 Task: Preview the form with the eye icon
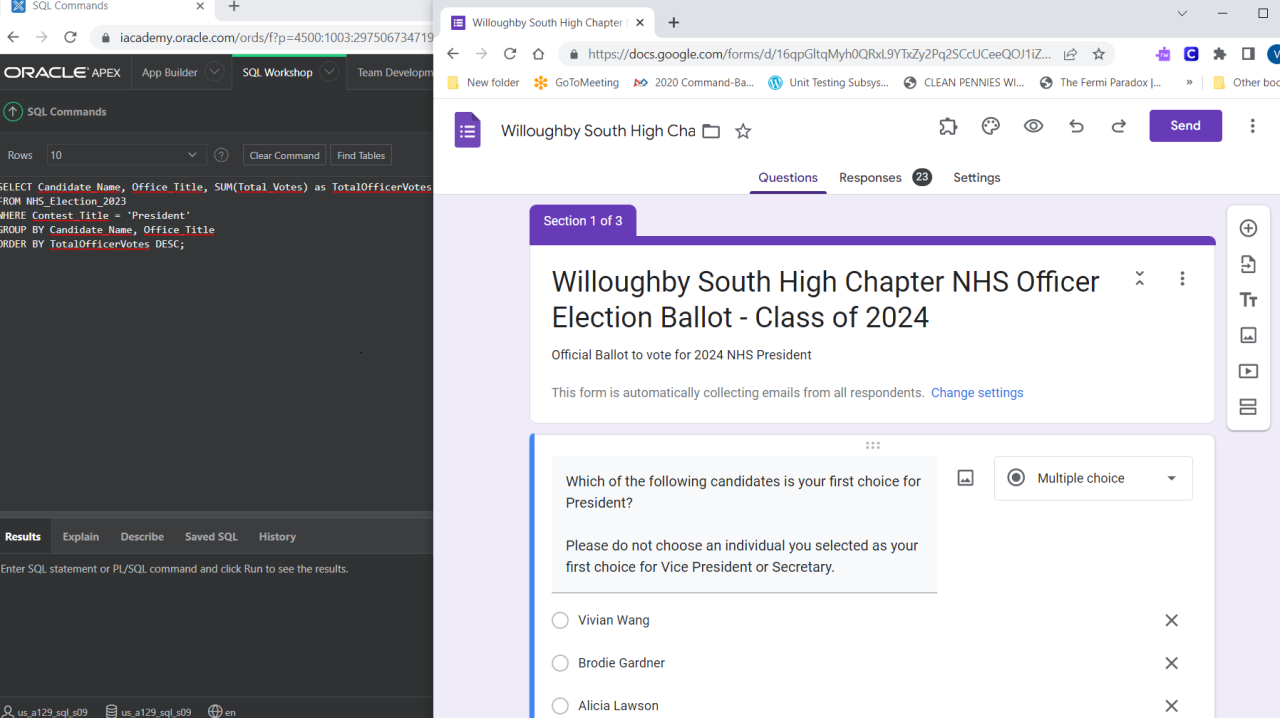click(x=1034, y=126)
